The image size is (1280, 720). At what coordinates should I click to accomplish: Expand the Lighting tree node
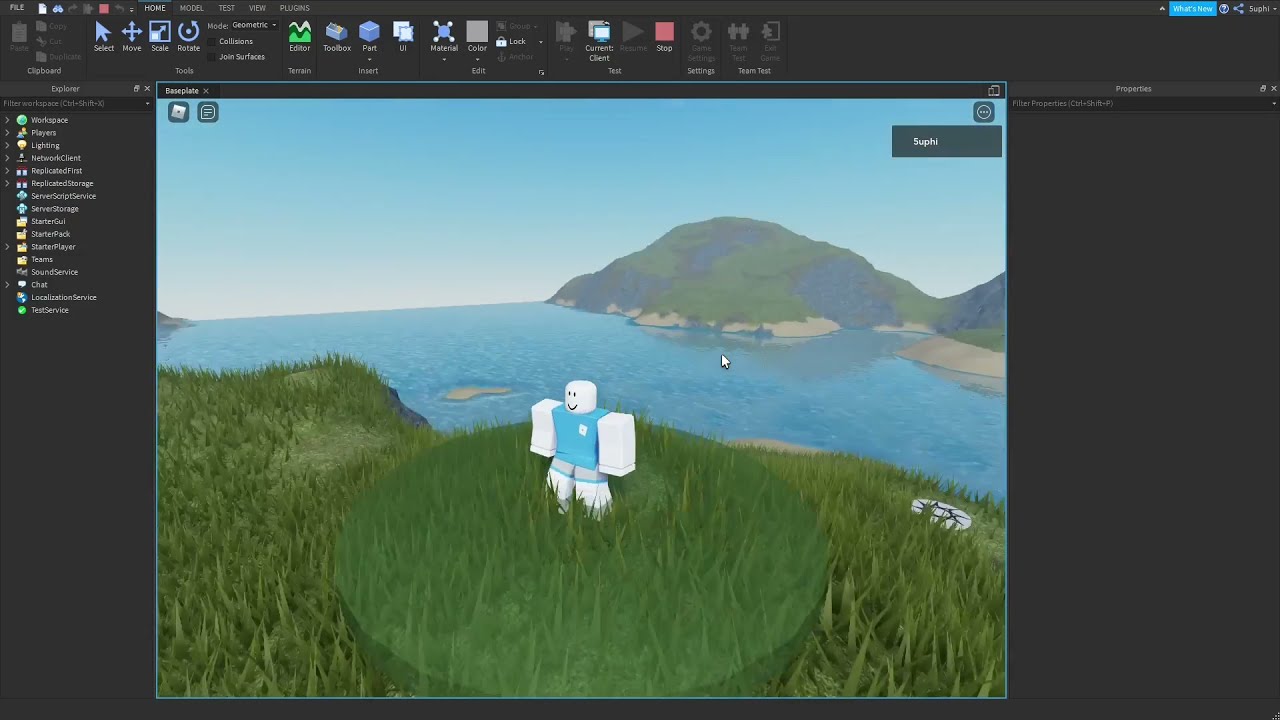tap(8, 145)
